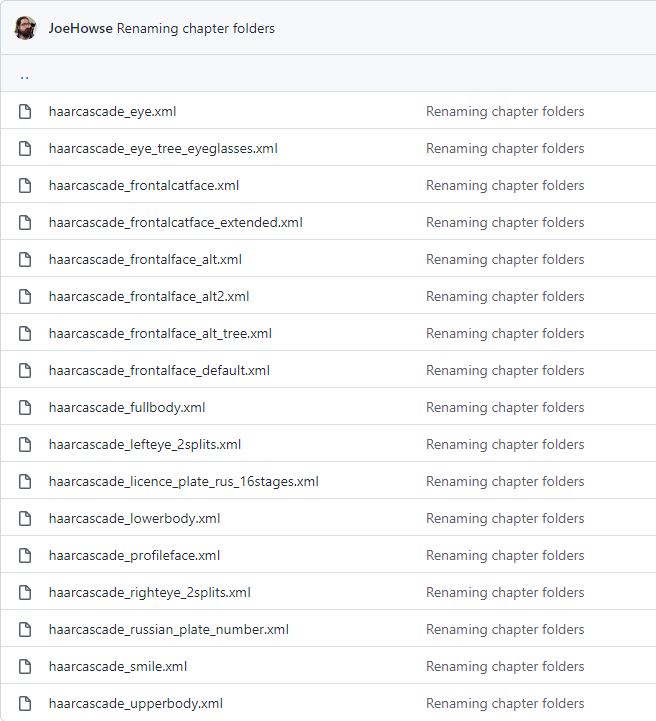
Task: Open haarcascade_frontalface_alt2.xml file
Action: (x=149, y=297)
